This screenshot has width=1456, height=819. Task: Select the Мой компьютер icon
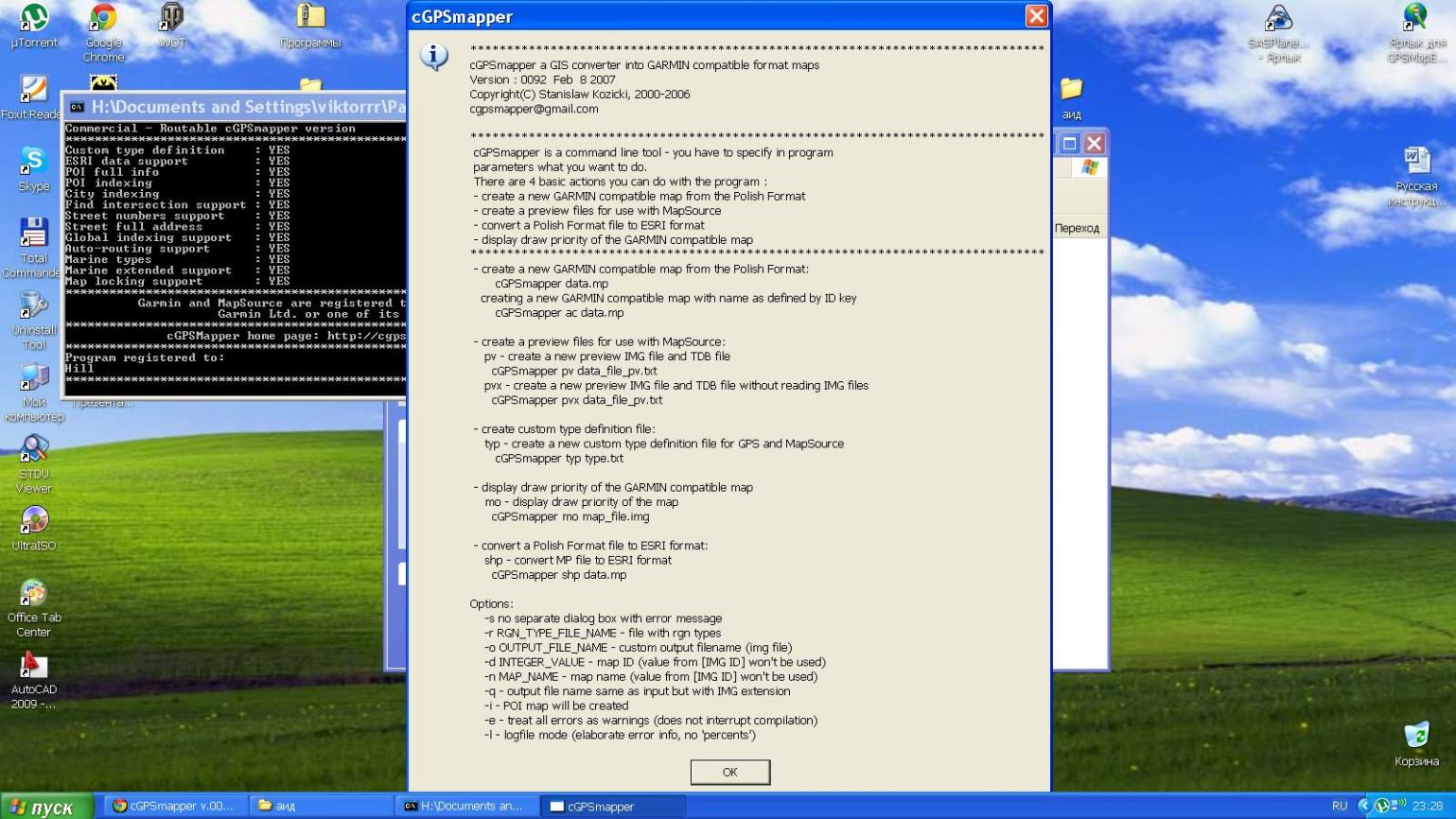(34, 377)
